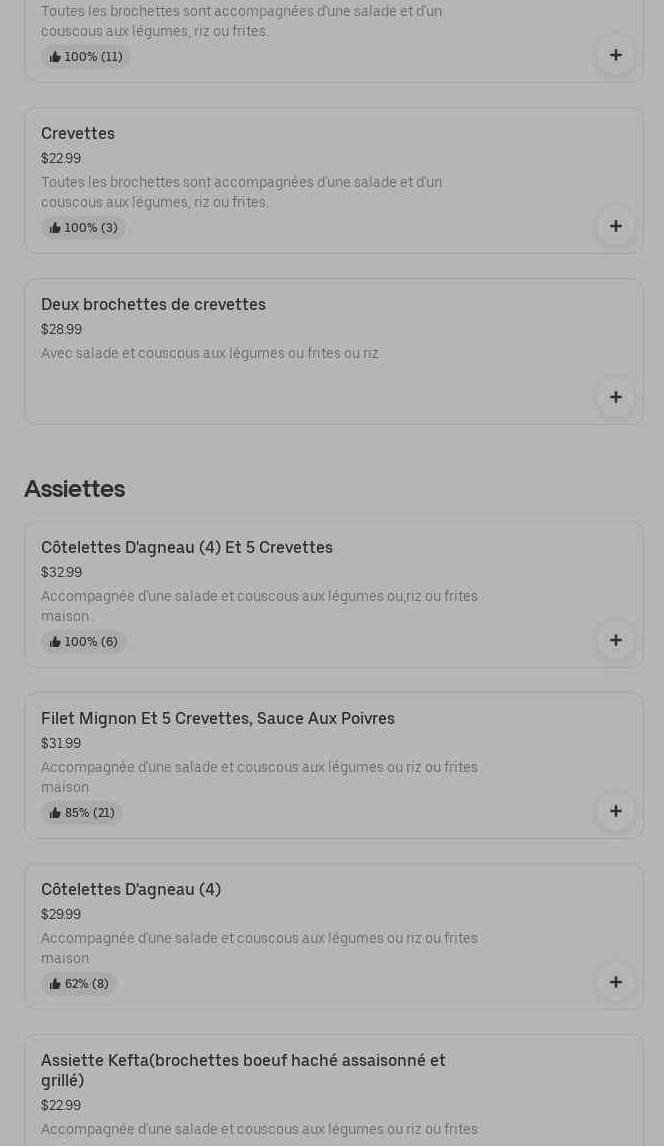
Task: Open Deux brochettes de crevettes details
Action: click(153, 304)
